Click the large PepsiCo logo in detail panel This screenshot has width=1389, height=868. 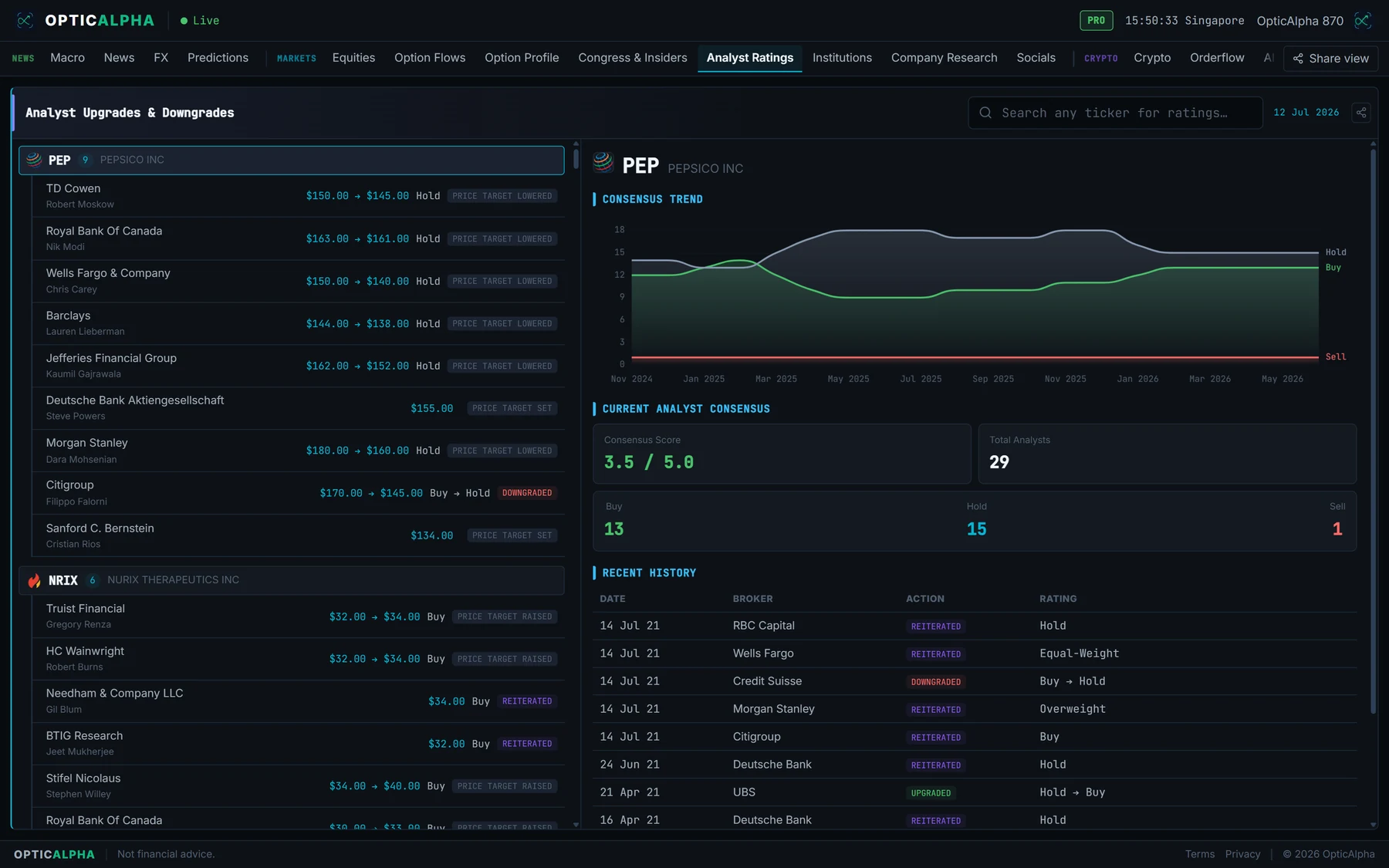click(x=603, y=163)
